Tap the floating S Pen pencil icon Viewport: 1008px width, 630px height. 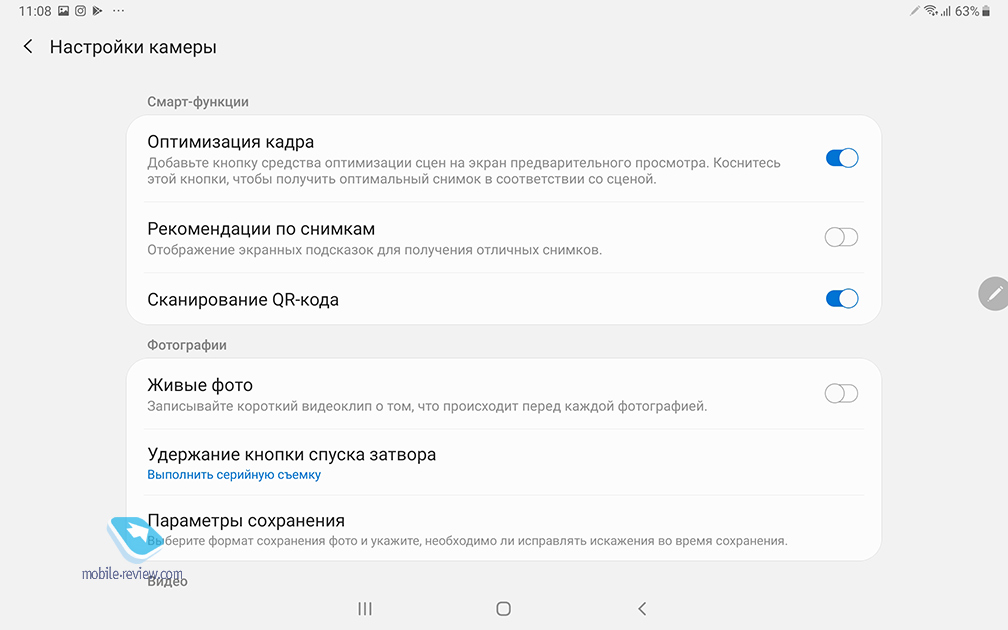994,294
